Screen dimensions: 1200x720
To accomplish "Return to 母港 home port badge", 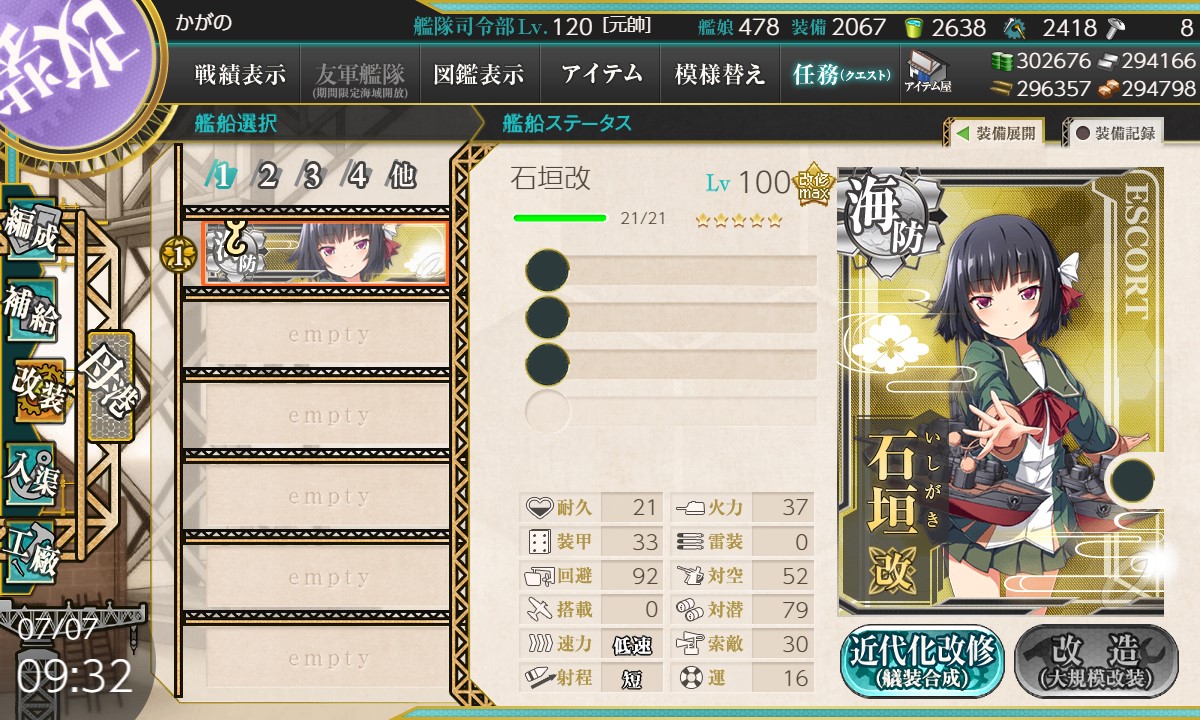I will (108, 386).
